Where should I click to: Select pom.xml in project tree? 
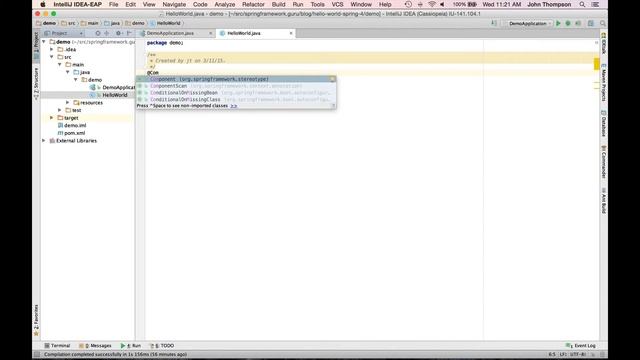[x=71, y=133]
